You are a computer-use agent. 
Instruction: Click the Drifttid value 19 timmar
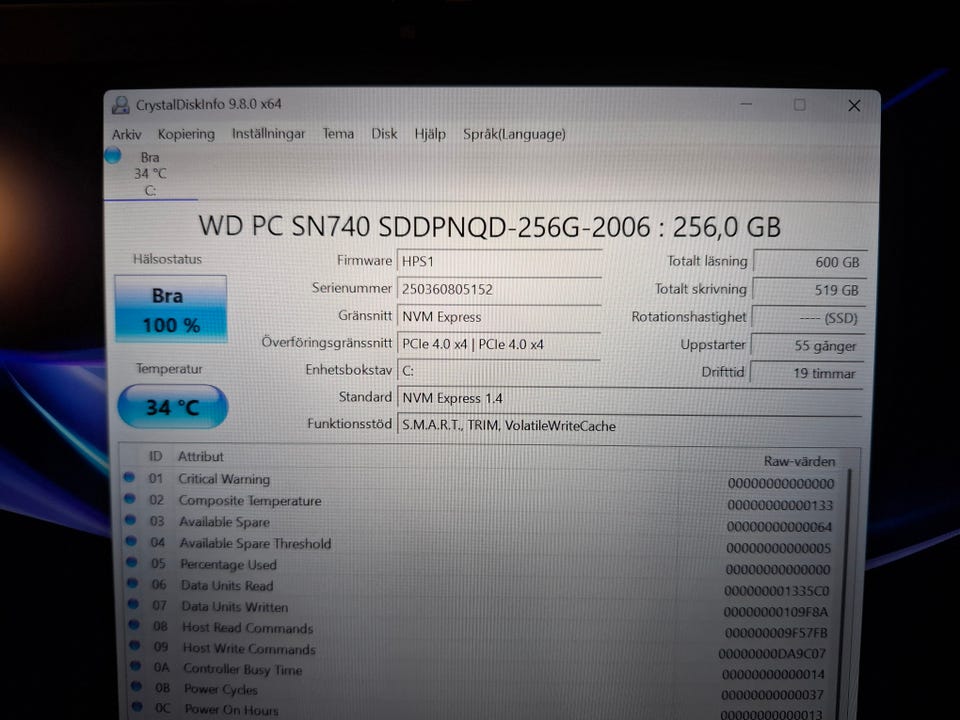click(806, 373)
